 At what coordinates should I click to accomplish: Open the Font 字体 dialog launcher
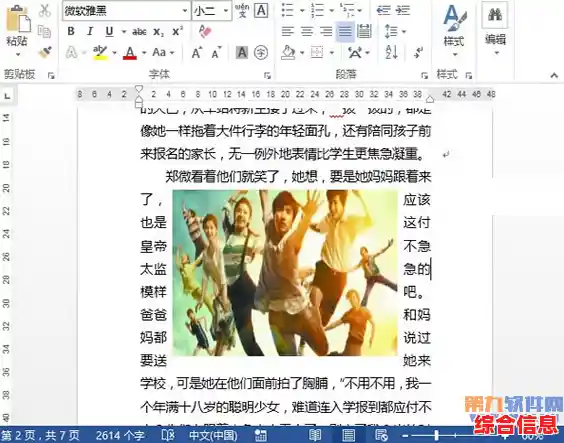point(267,75)
